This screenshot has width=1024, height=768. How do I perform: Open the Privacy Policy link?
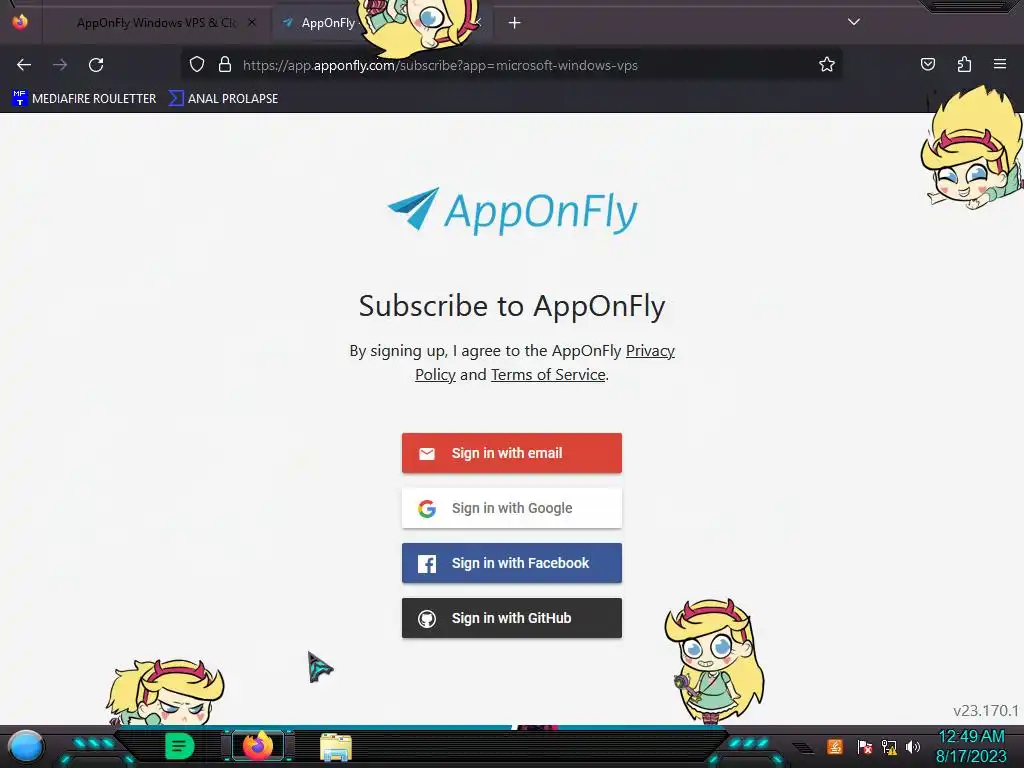tap(650, 351)
